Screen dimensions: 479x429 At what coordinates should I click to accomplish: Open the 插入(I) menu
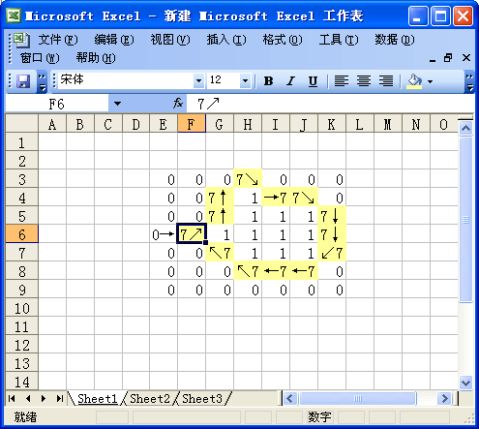click(226, 40)
